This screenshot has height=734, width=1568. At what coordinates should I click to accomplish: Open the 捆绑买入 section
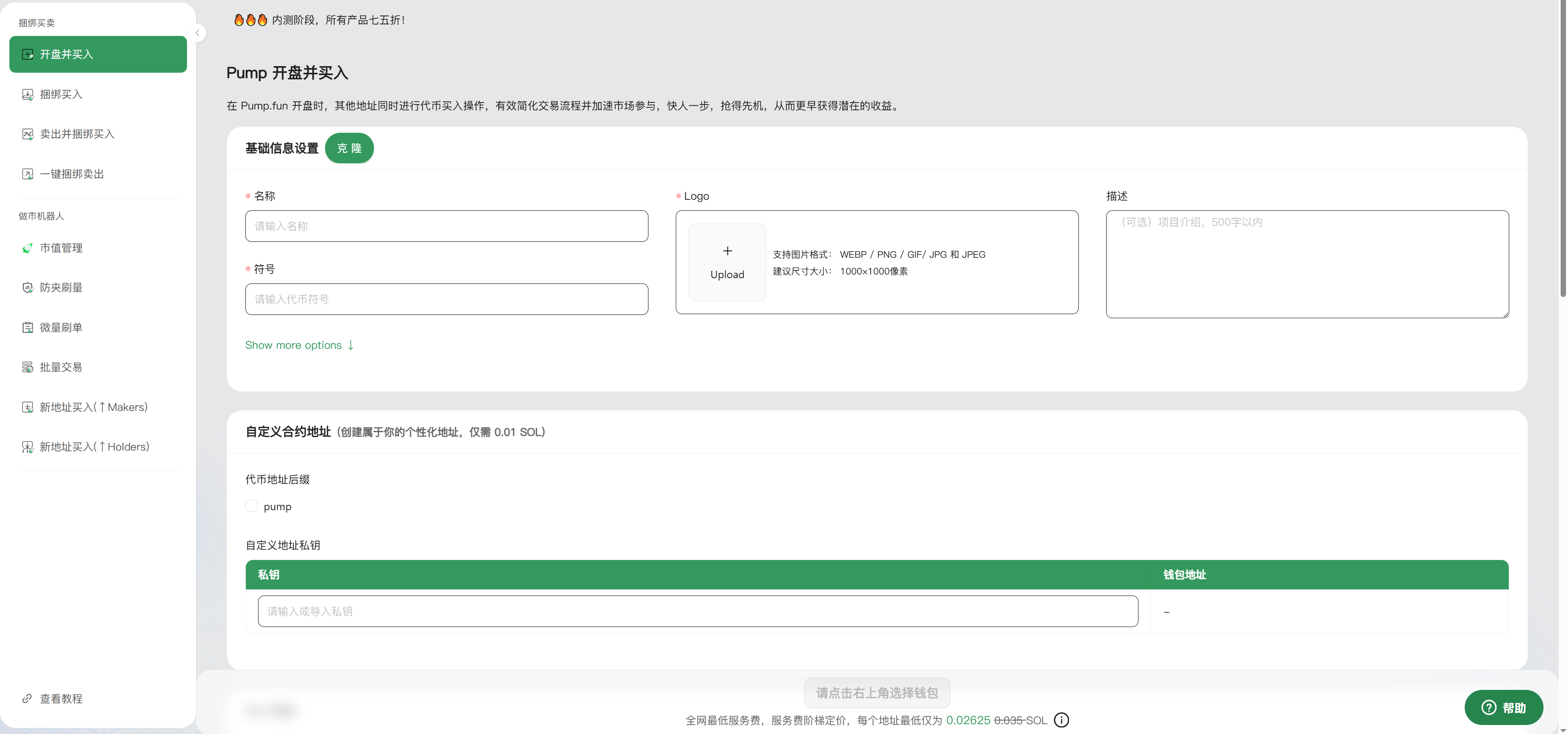[61, 94]
